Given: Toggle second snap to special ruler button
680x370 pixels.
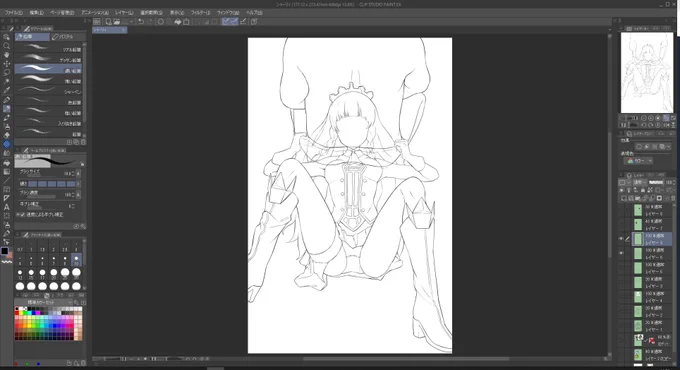Looking at the screenshot, I should tap(234, 21).
